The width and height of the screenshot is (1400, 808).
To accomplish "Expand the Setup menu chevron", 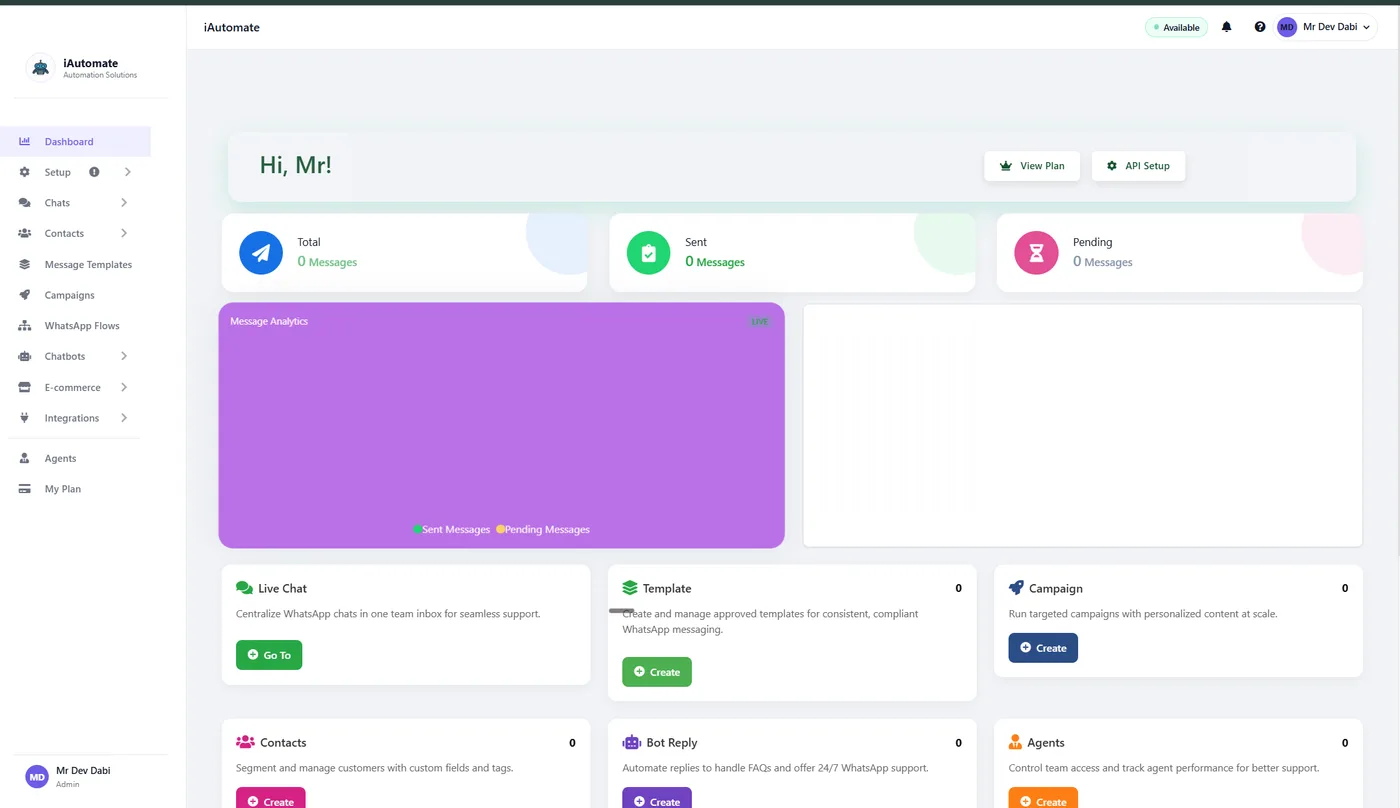I will [127, 172].
